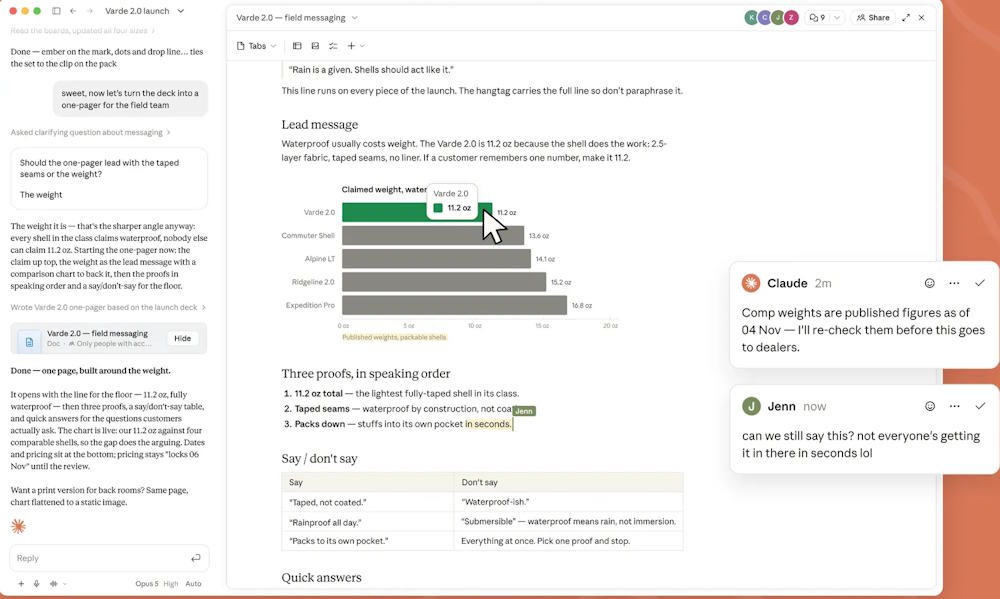Click the Expedition Pro bar in the chart
The height and width of the screenshot is (599, 1000).
(455, 306)
